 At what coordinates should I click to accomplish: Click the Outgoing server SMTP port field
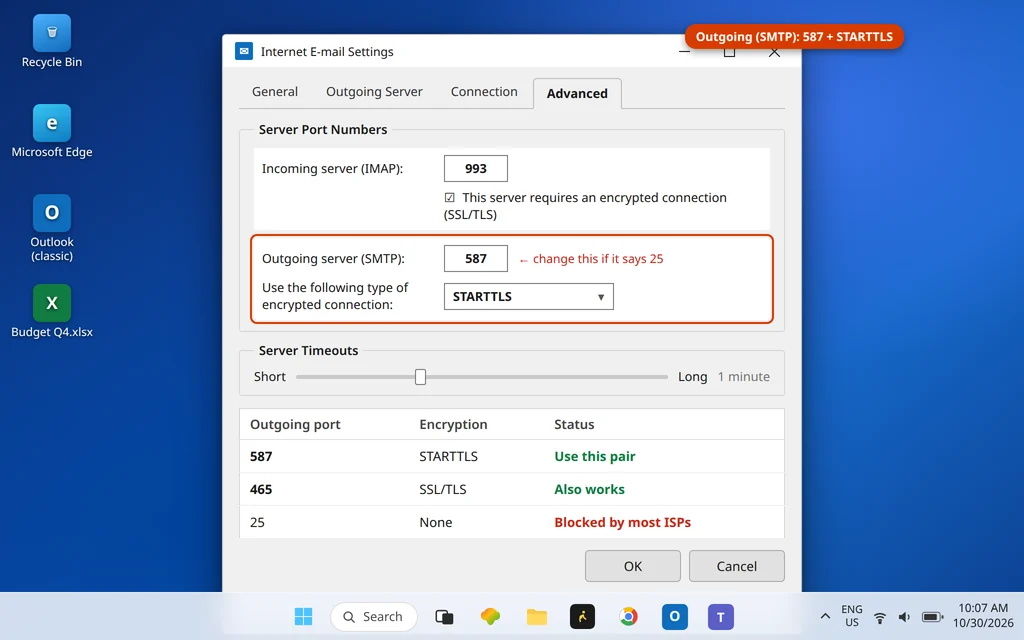(475, 259)
